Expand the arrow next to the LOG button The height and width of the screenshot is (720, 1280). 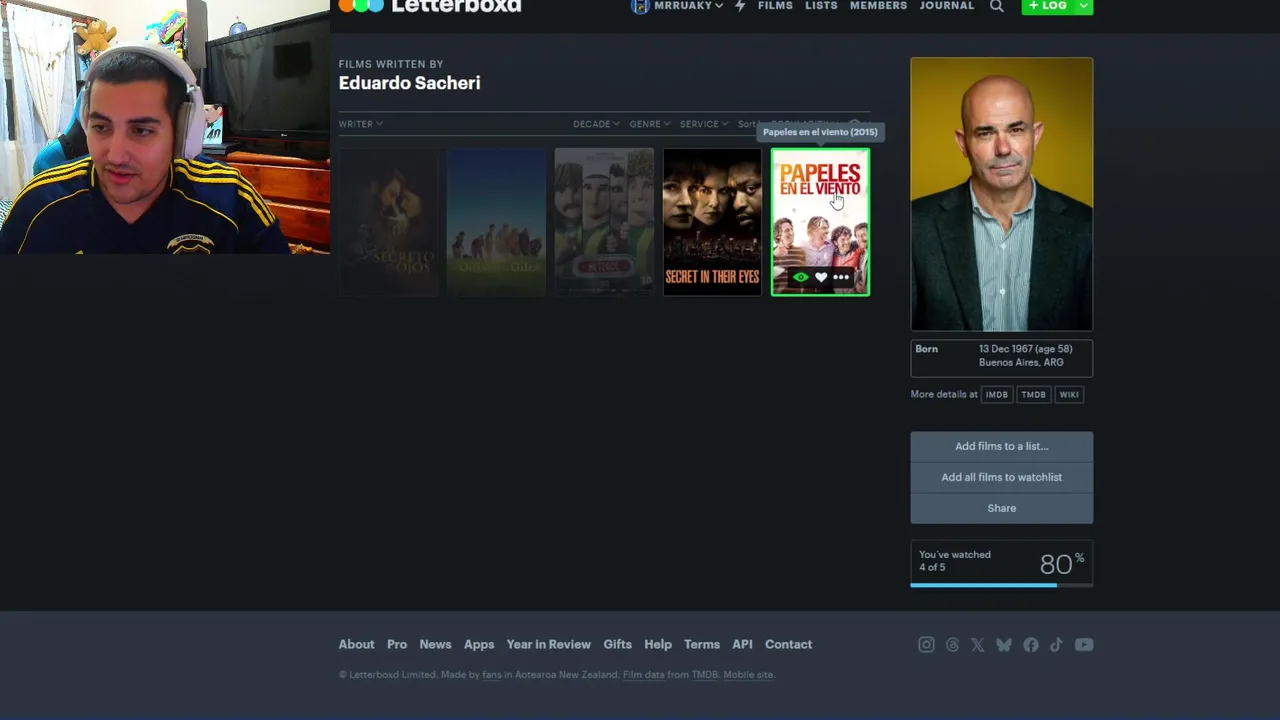tap(1083, 6)
